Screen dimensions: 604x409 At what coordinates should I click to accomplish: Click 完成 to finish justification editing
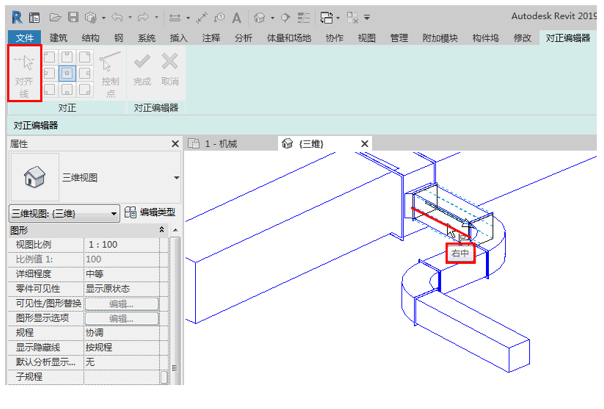pos(142,69)
